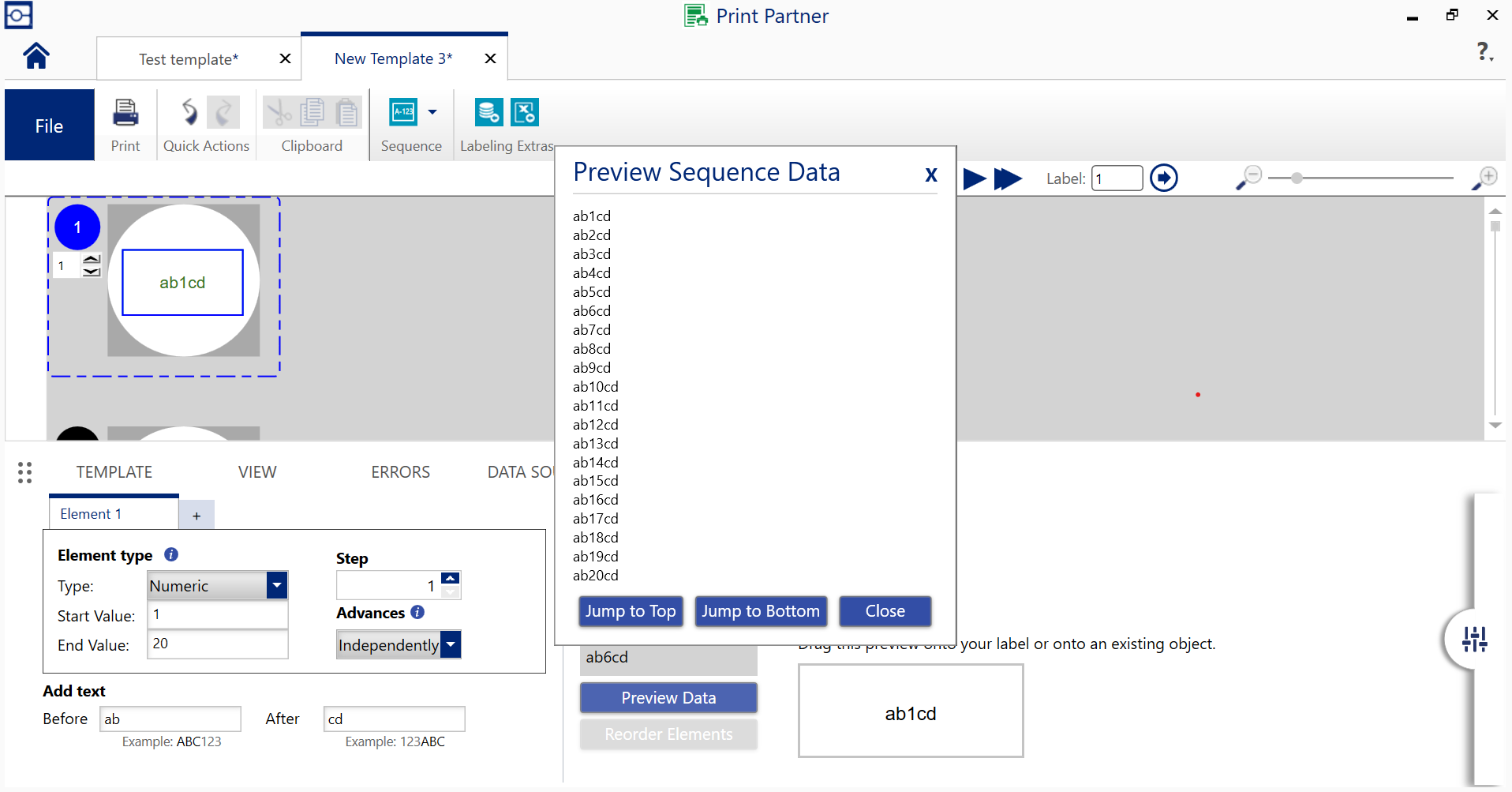Click the Print icon
The width and height of the screenshot is (1512, 792).
[125, 113]
